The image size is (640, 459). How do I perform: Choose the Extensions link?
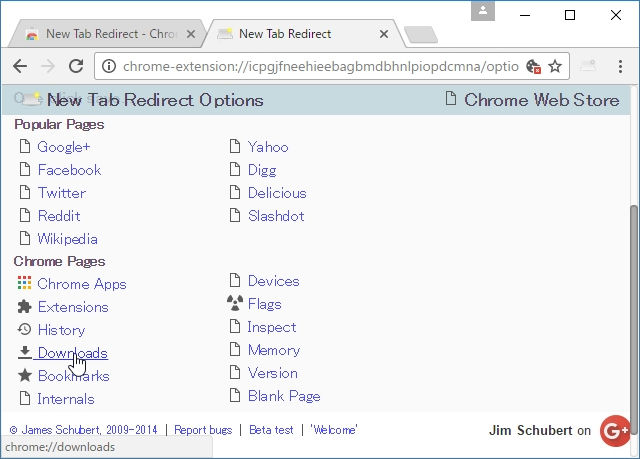73,307
